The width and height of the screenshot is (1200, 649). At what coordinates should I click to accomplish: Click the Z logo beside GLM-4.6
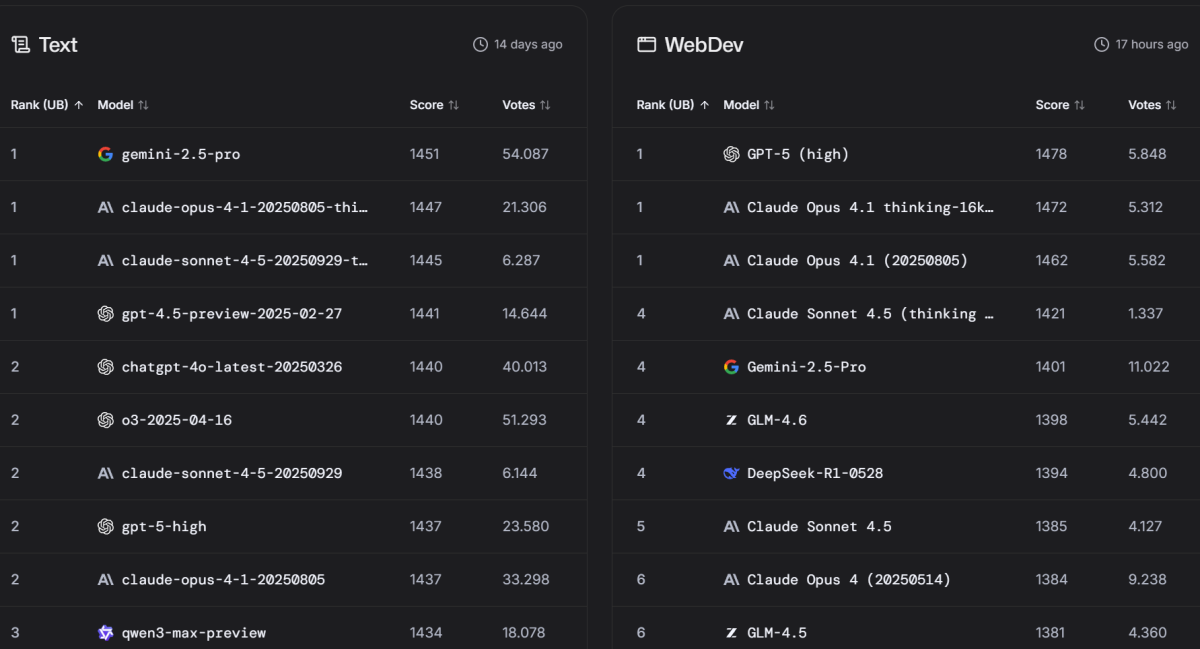click(x=731, y=420)
